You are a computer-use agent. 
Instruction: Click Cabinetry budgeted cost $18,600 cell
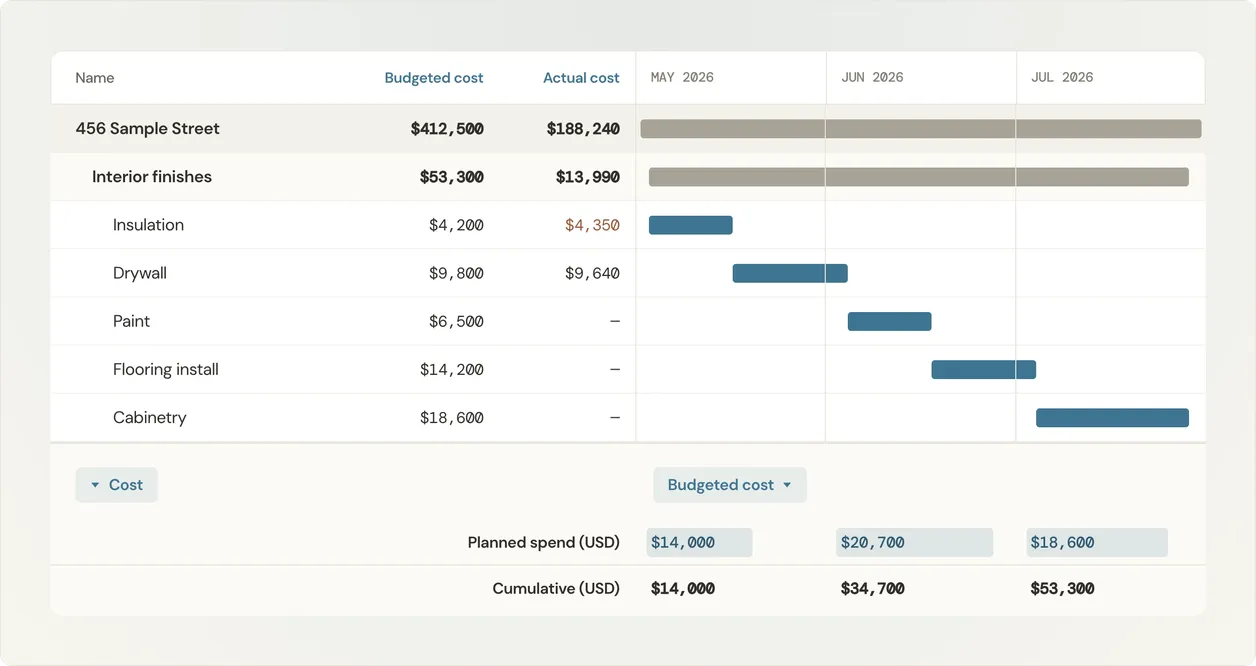point(452,417)
